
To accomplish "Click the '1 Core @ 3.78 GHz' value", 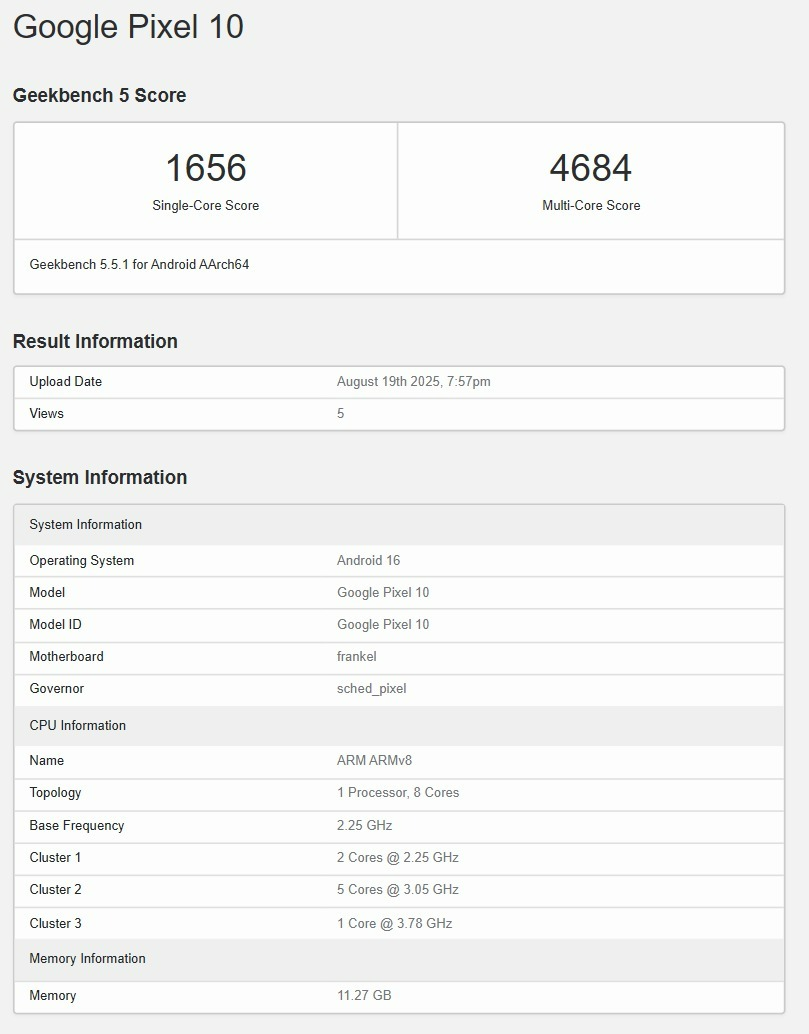I will coord(394,923).
